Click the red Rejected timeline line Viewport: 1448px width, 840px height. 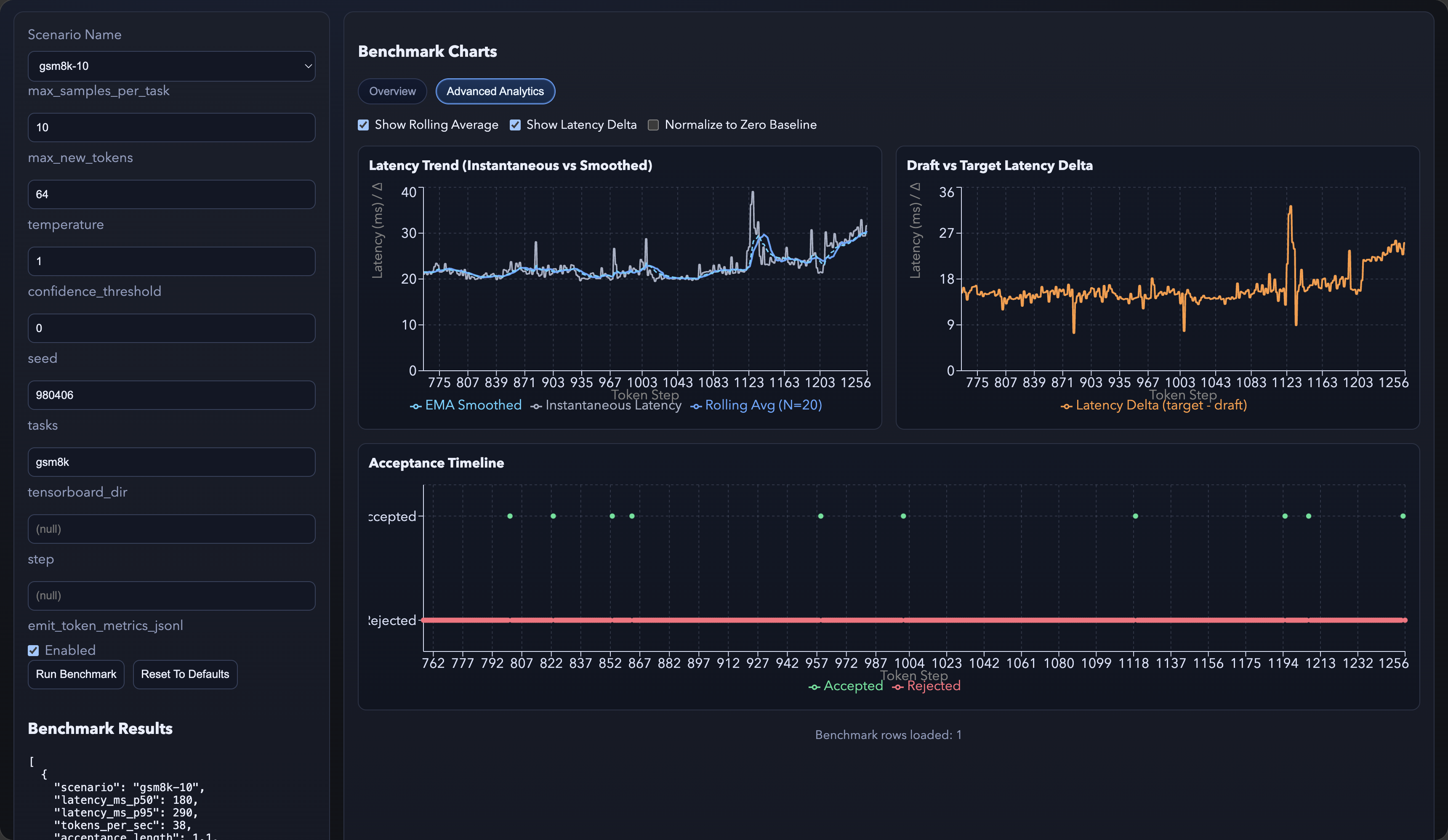click(913, 620)
